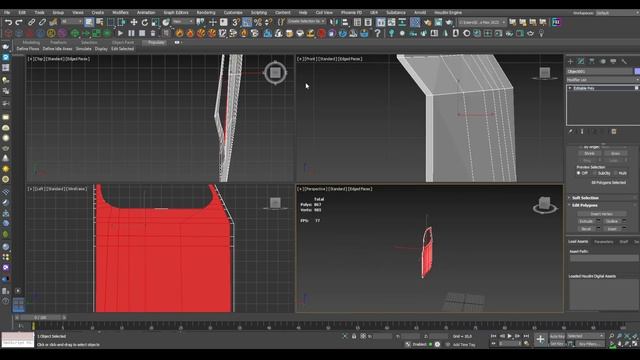Open the Modify panel tab icon
This screenshot has height=360, width=640.
(x=581, y=61)
